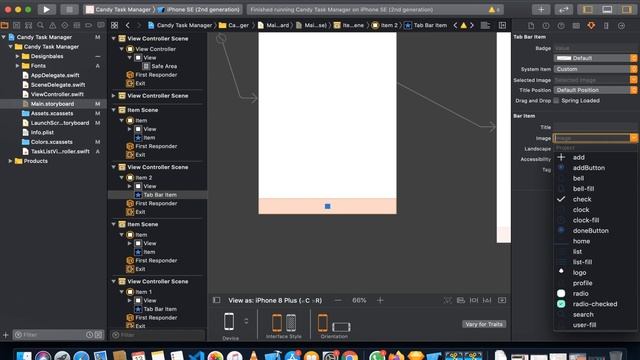Viewport: 640px width, 360px height.
Task: Show the symbol navigator
Action: tap(29, 25)
